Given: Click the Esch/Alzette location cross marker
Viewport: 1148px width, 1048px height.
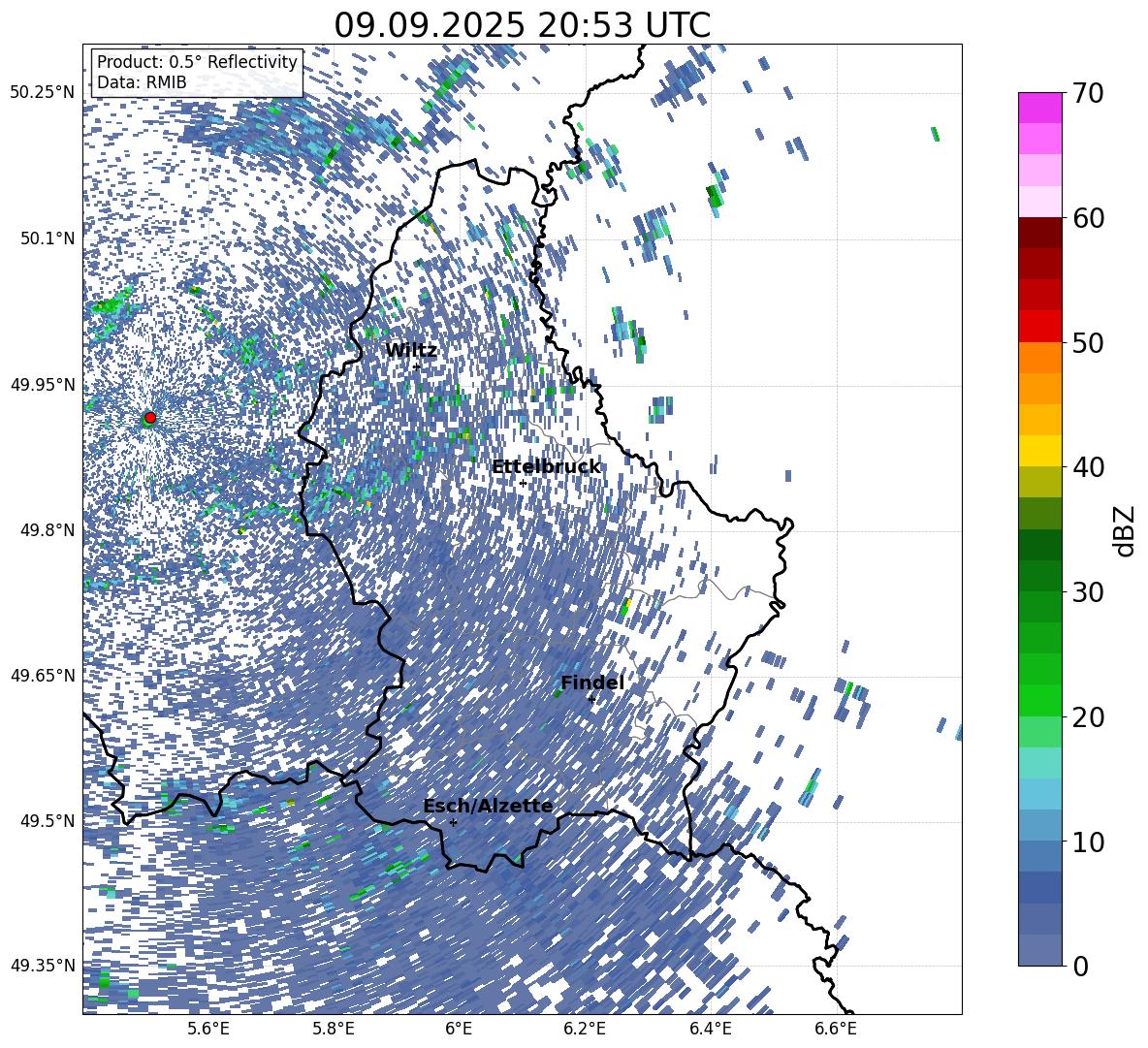Looking at the screenshot, I should (453, 822).
